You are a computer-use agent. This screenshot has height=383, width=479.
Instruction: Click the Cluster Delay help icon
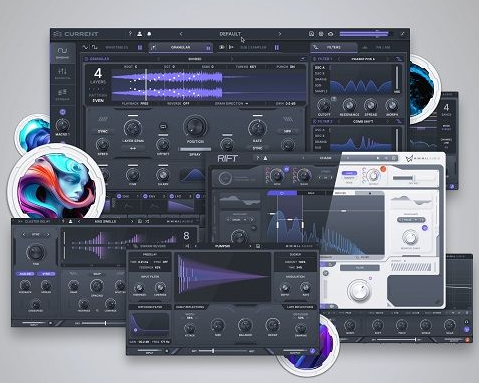pos(63,221)
